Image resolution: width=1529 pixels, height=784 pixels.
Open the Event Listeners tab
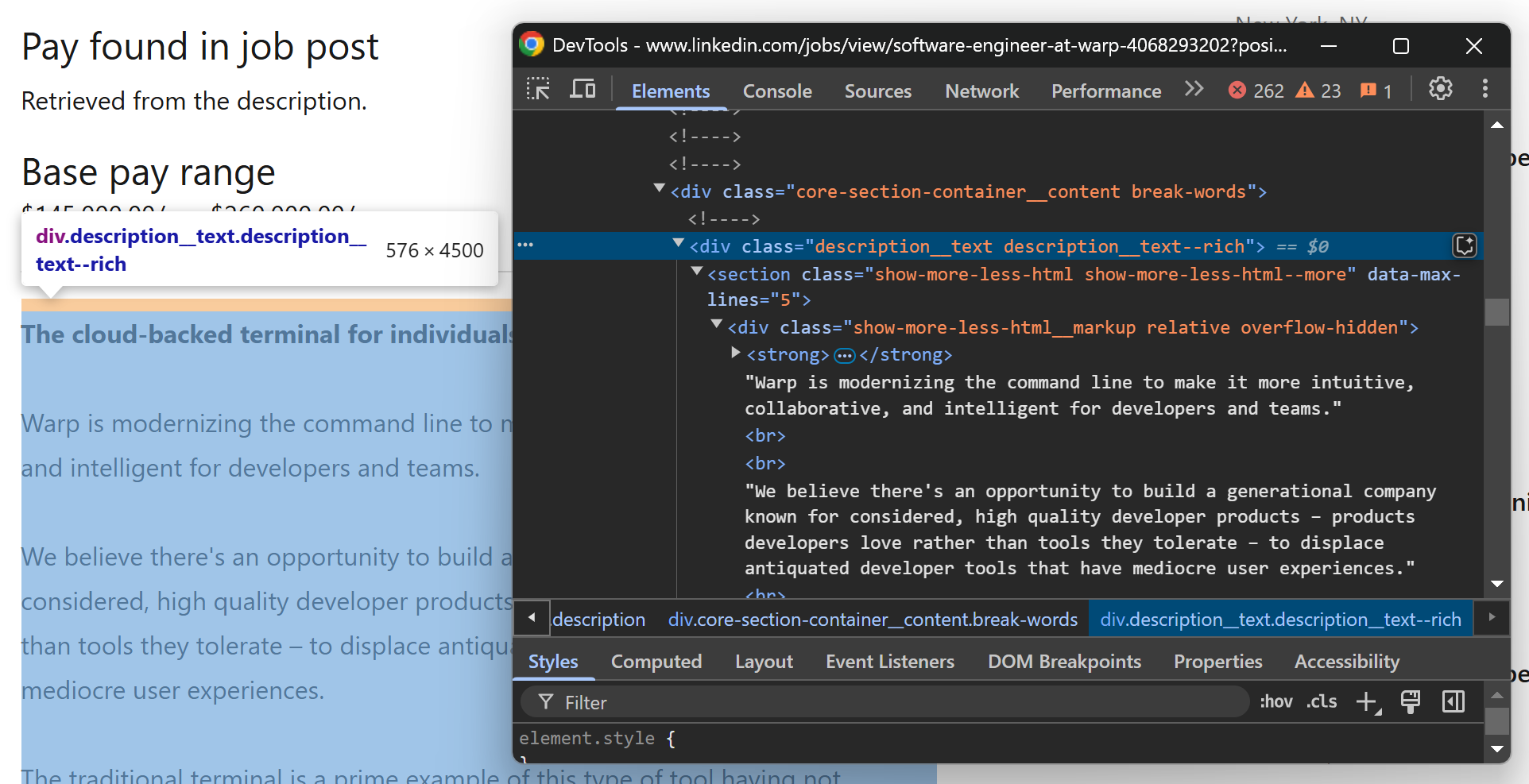[x=889, y=661]
